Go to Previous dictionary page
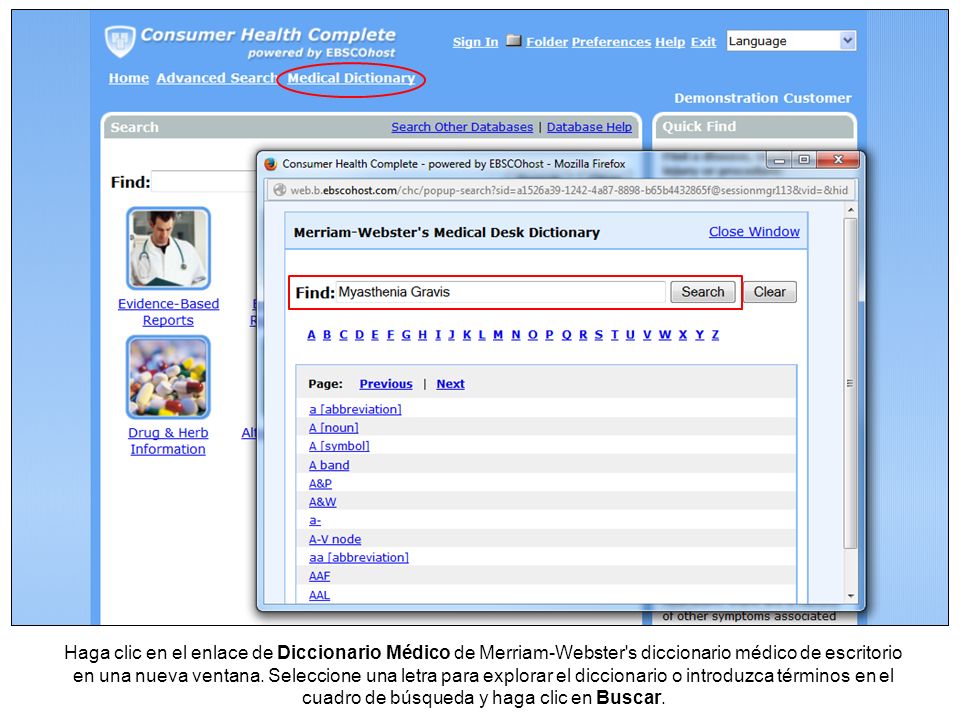960x720 pixels. pos(386,384)
